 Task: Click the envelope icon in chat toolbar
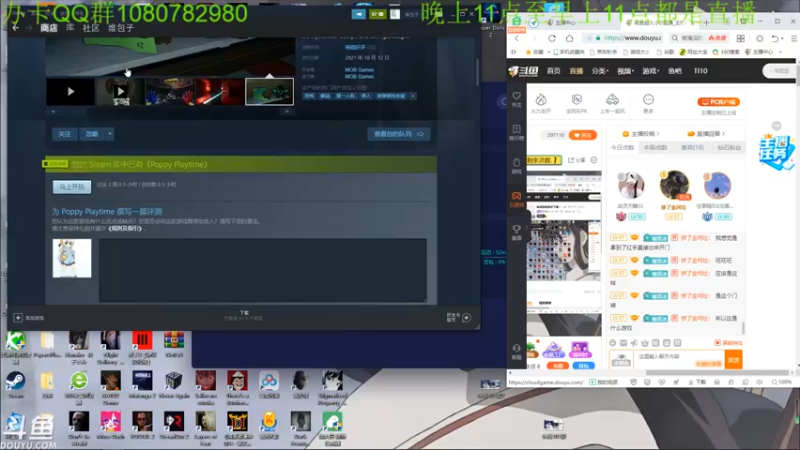(x=623, y=343)
